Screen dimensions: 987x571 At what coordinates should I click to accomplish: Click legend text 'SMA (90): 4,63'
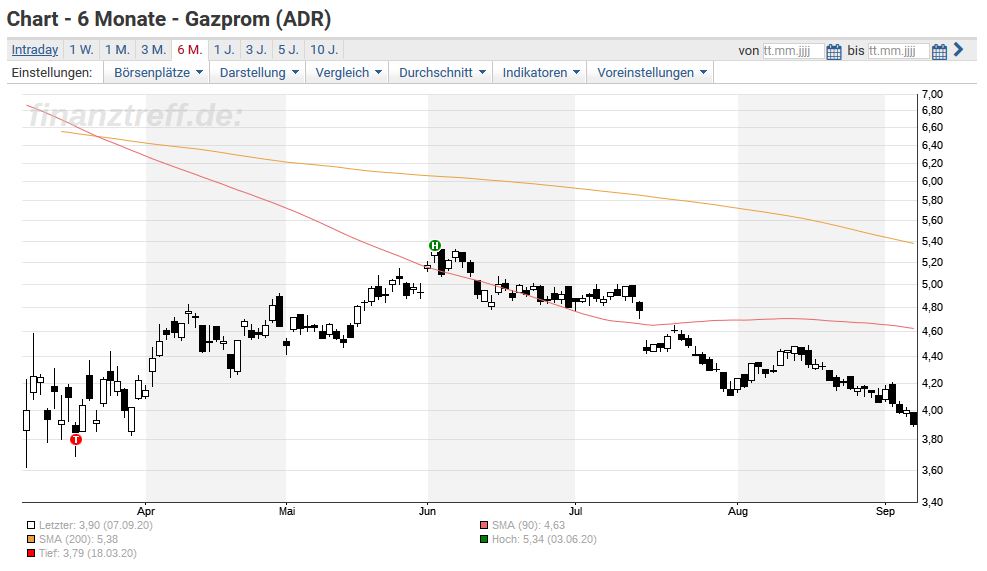point(528,525)
